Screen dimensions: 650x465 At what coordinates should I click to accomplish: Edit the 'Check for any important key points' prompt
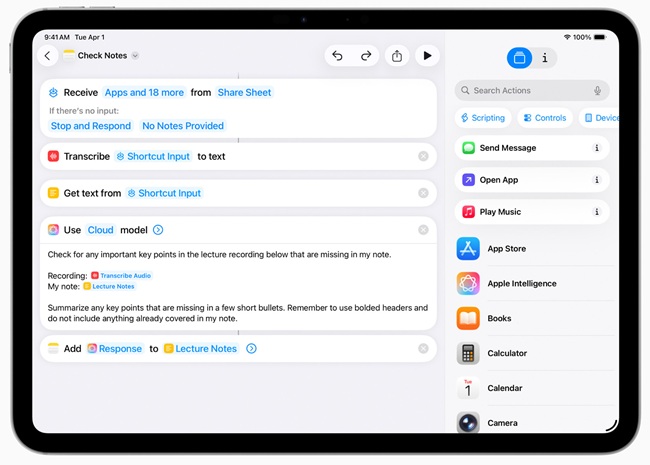click(x=219, y=254)
